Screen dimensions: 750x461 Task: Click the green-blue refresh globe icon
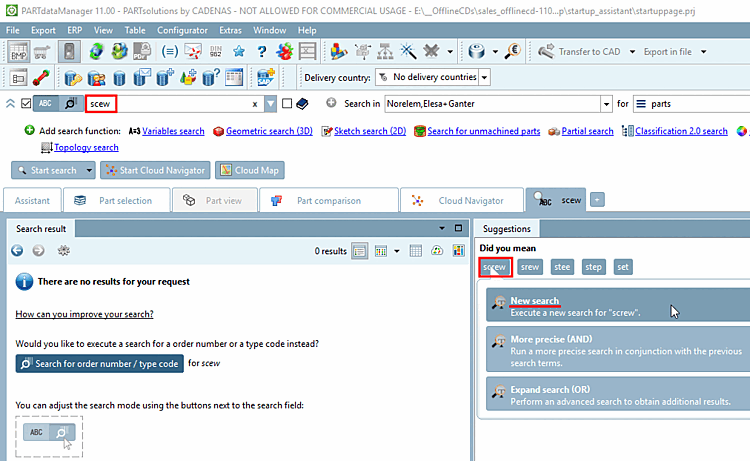(96, 51)
